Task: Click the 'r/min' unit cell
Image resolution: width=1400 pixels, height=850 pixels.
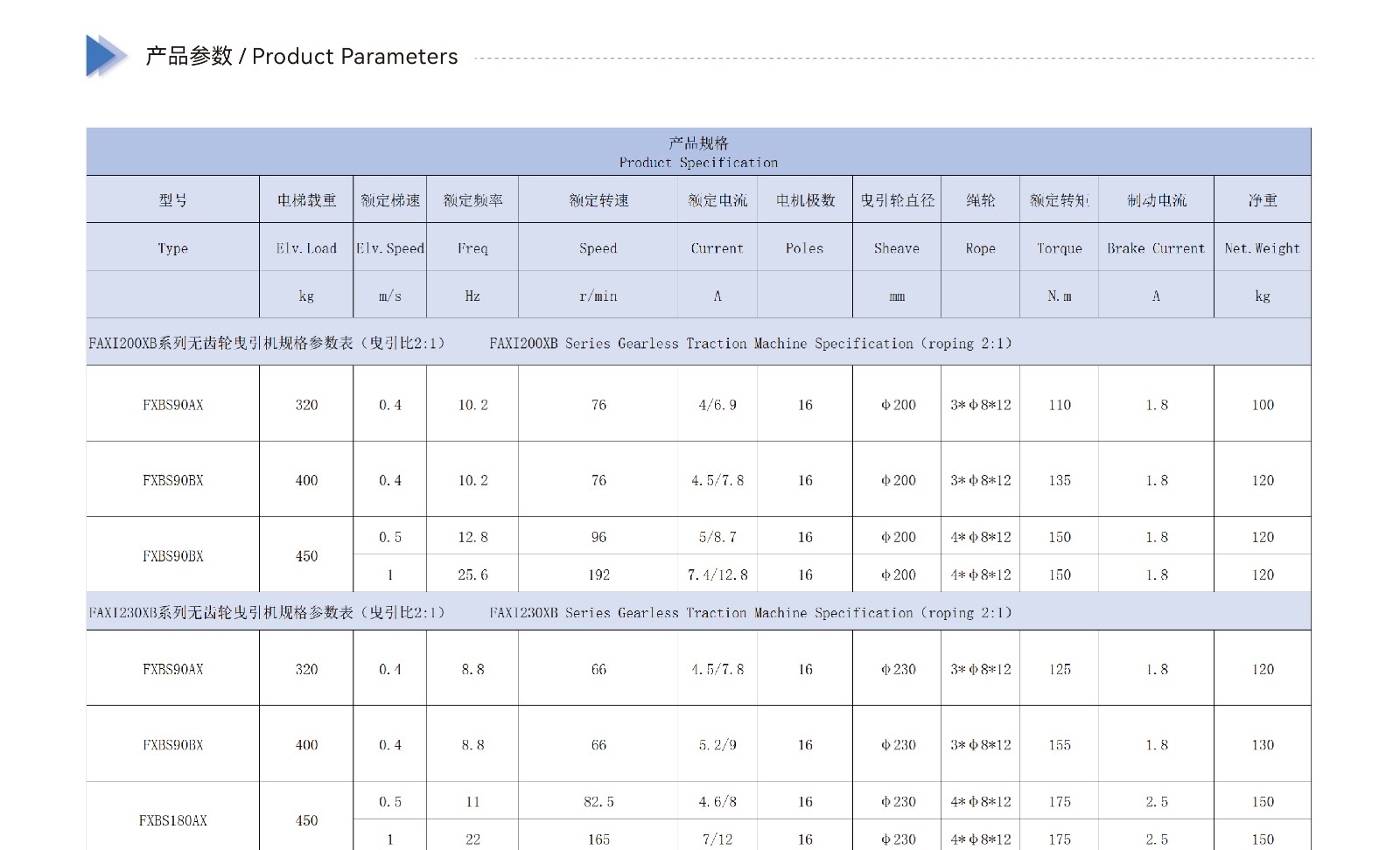Action: [x=598, y=296]
